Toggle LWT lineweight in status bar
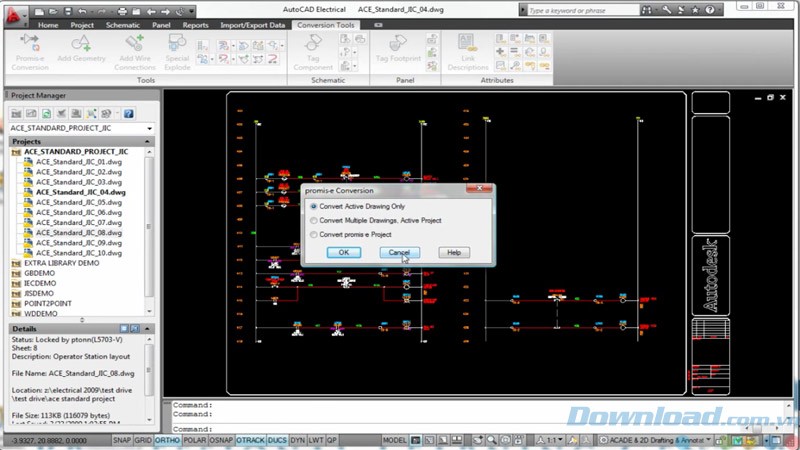 coord(316,440)
